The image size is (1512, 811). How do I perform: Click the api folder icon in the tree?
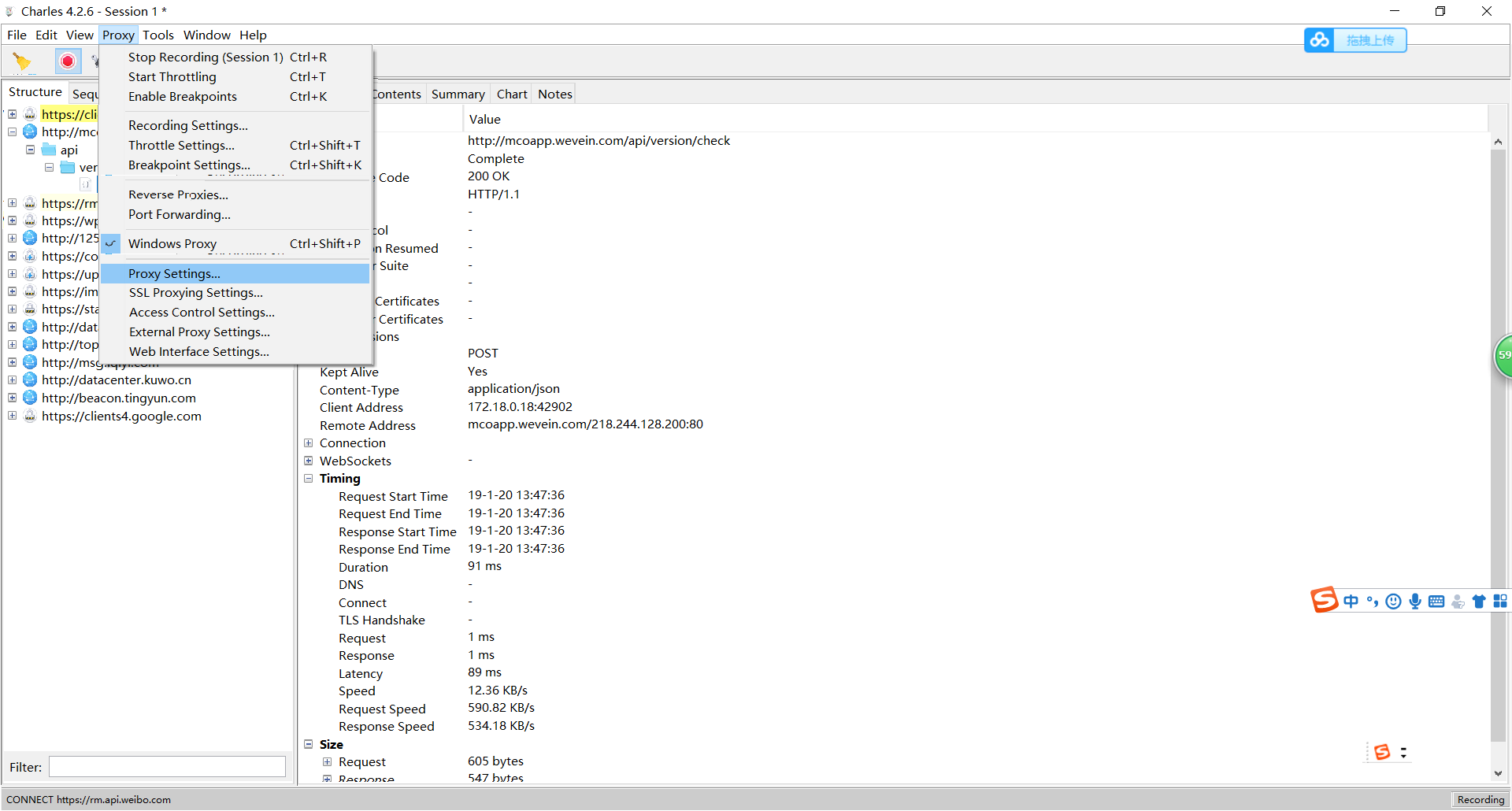[x=49, y=150]
